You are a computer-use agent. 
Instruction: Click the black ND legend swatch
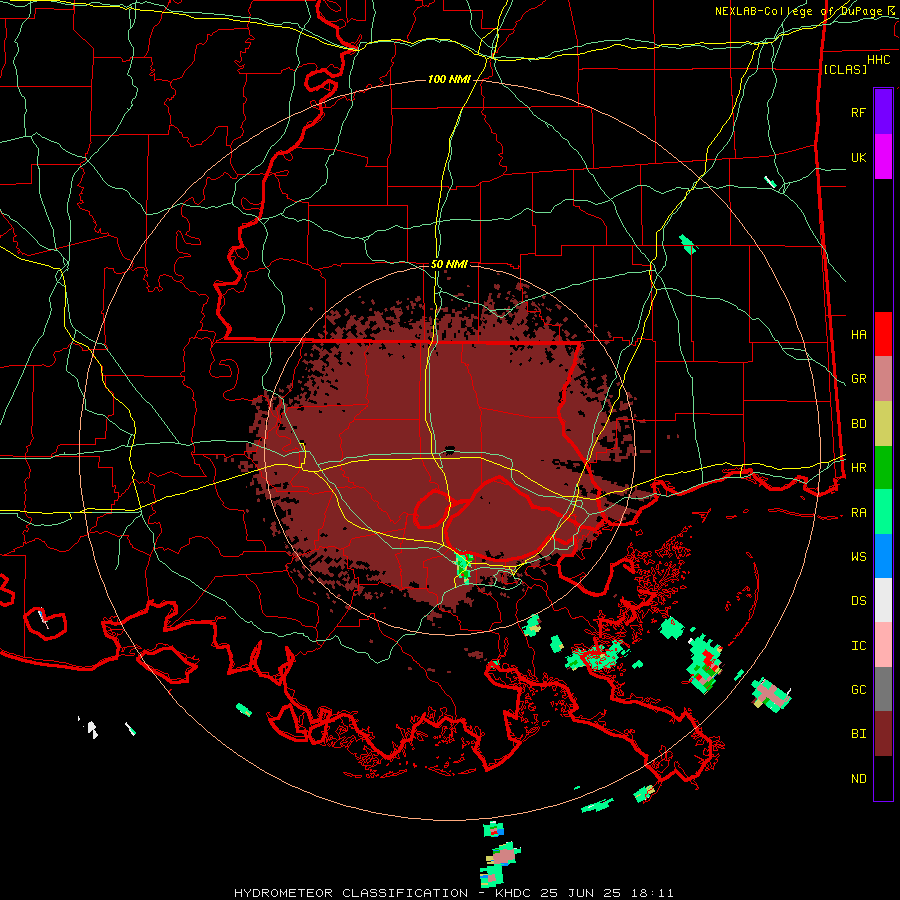(883, 778)
